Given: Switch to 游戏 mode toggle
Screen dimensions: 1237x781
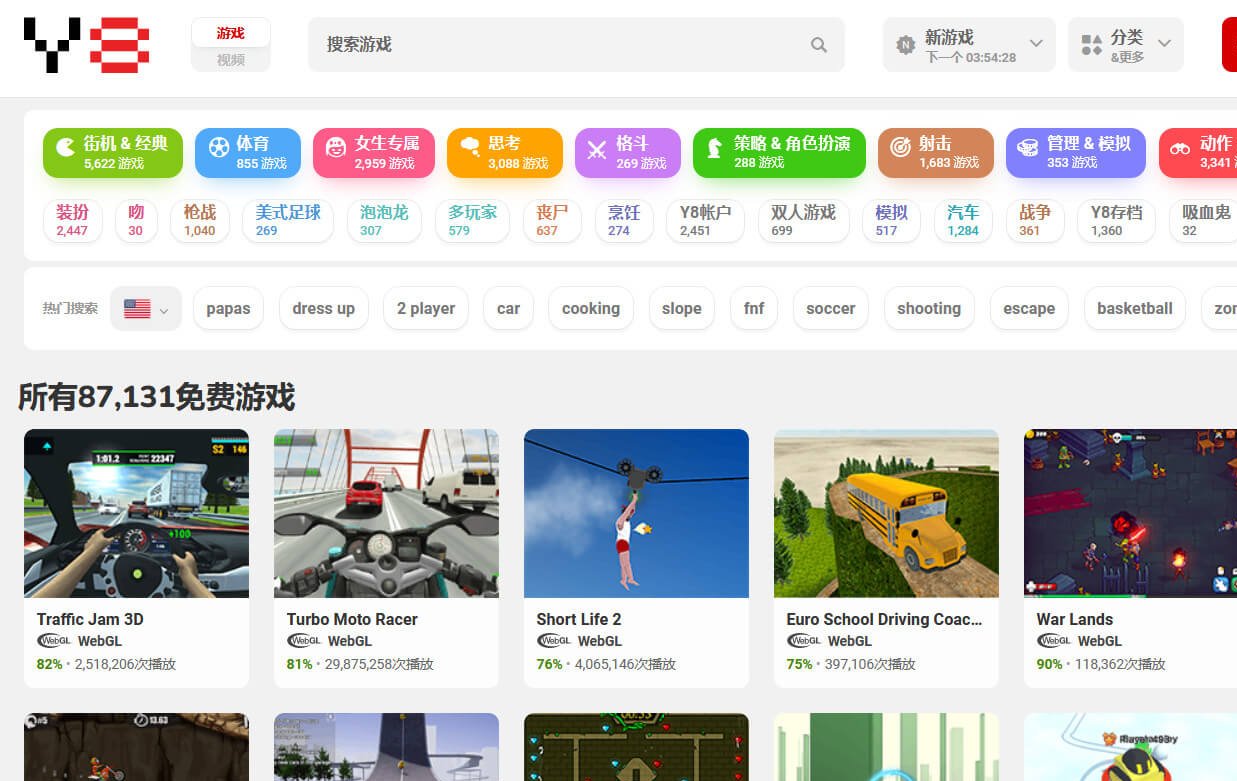Looking at the screenshot, I should [x=231, y=33].
